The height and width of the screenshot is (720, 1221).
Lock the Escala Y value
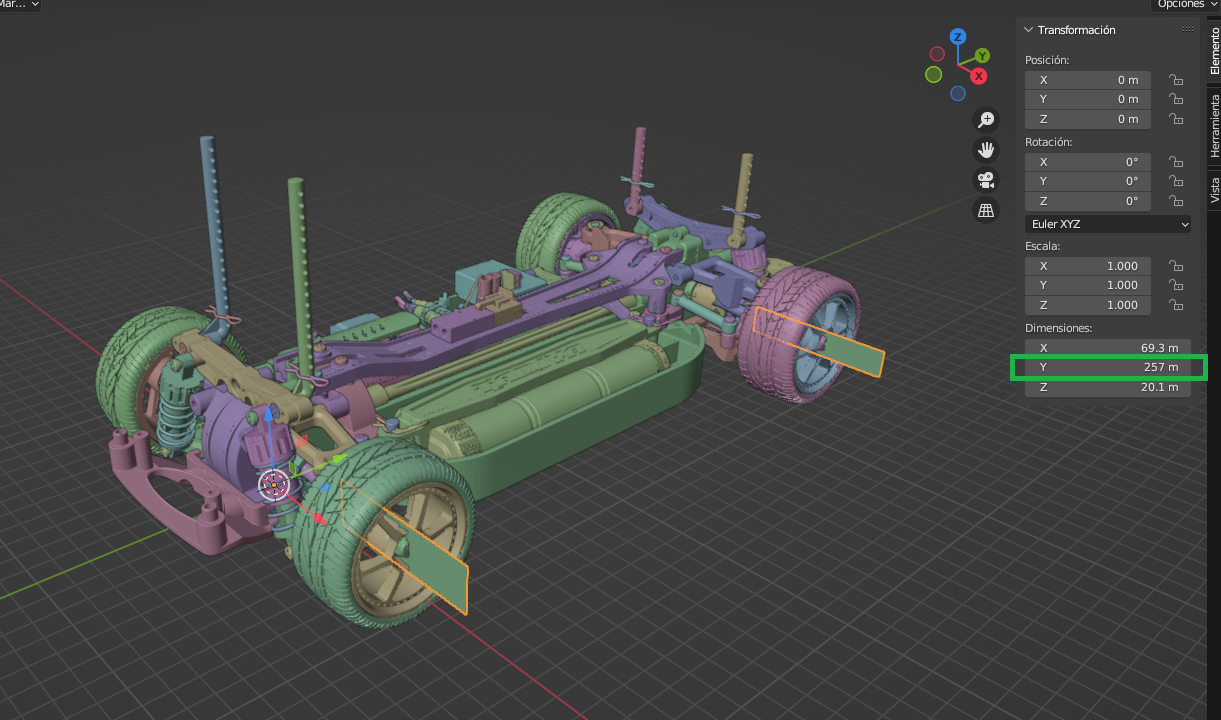1177,285
